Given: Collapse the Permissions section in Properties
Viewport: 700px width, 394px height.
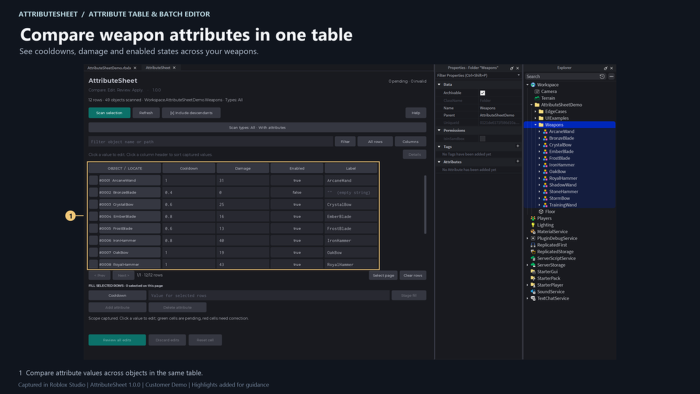Looking at the screenshot, I should pos(439,130).
